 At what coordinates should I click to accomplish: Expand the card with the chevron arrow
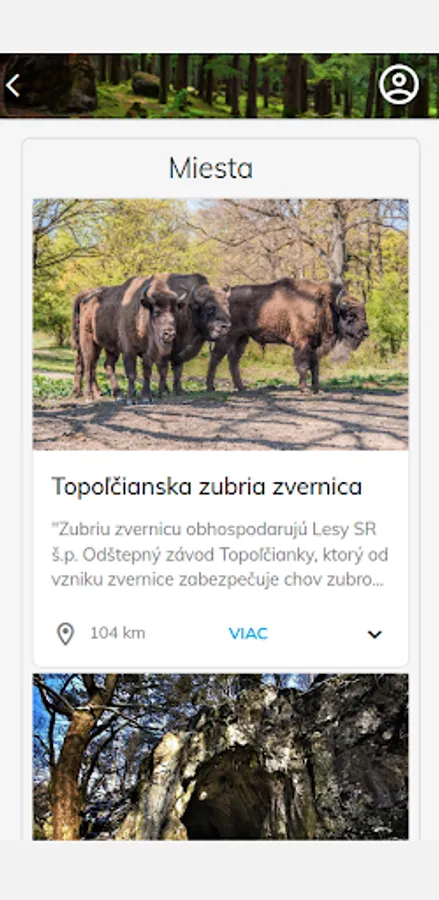point(375,634)
